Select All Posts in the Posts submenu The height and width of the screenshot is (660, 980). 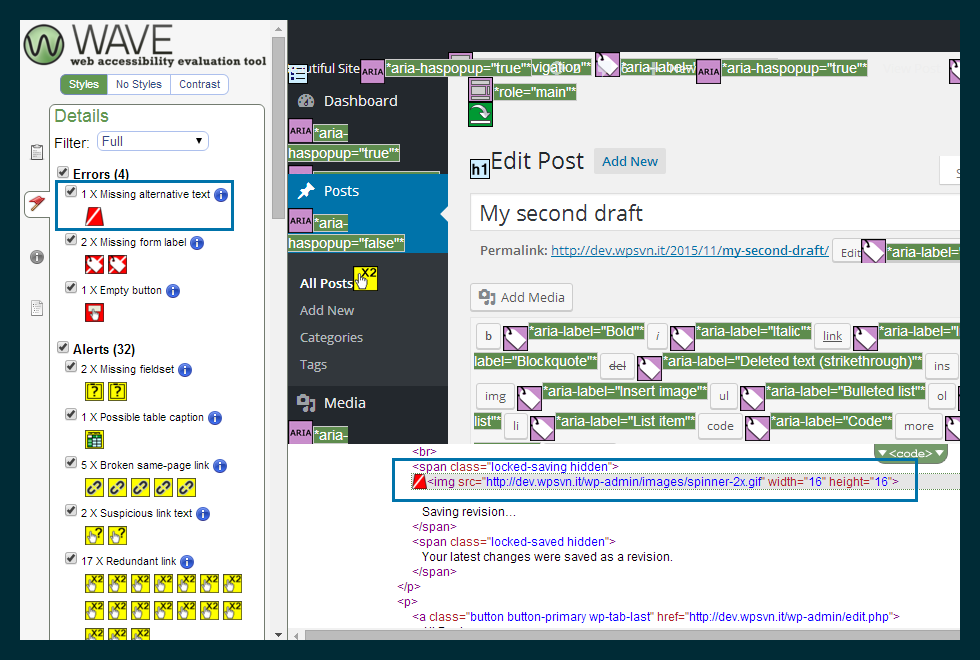(x=326, y=284)
